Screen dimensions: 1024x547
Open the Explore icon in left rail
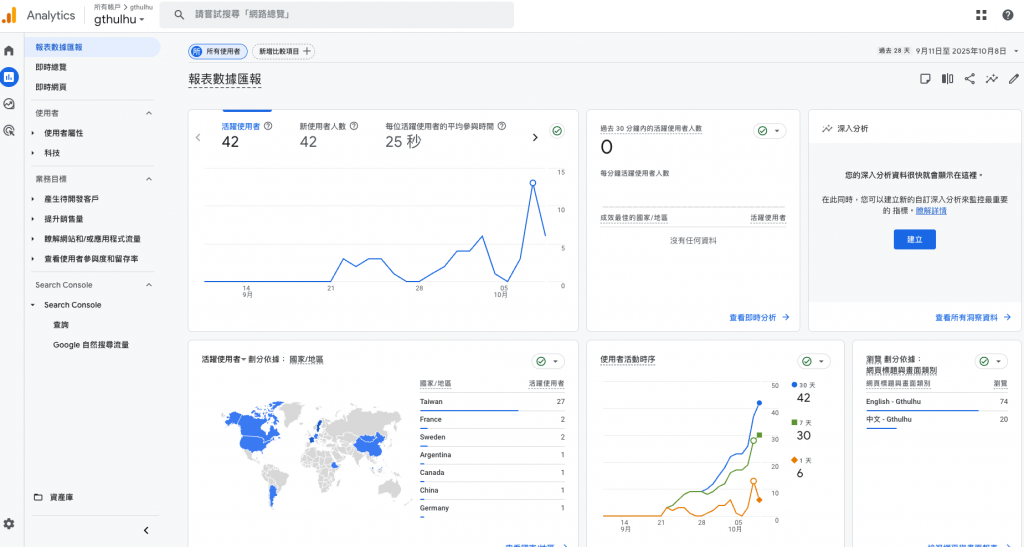pos(9,103)
